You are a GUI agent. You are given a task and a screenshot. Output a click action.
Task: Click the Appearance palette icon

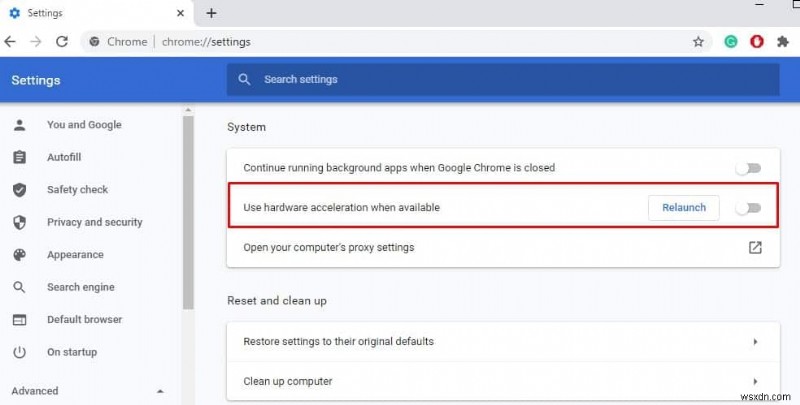(19, 255)
